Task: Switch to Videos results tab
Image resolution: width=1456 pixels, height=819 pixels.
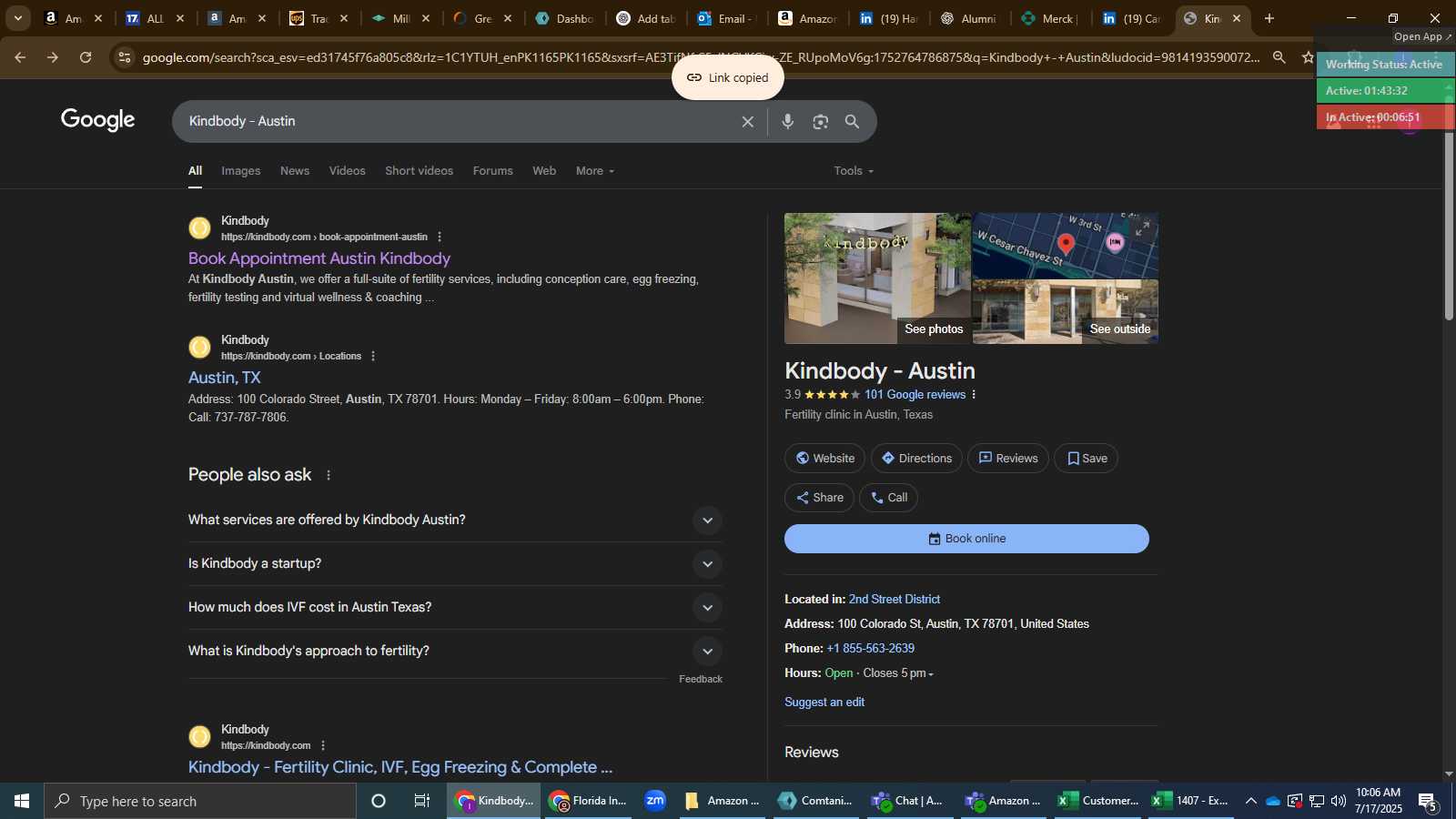Action: coord(347,171)
